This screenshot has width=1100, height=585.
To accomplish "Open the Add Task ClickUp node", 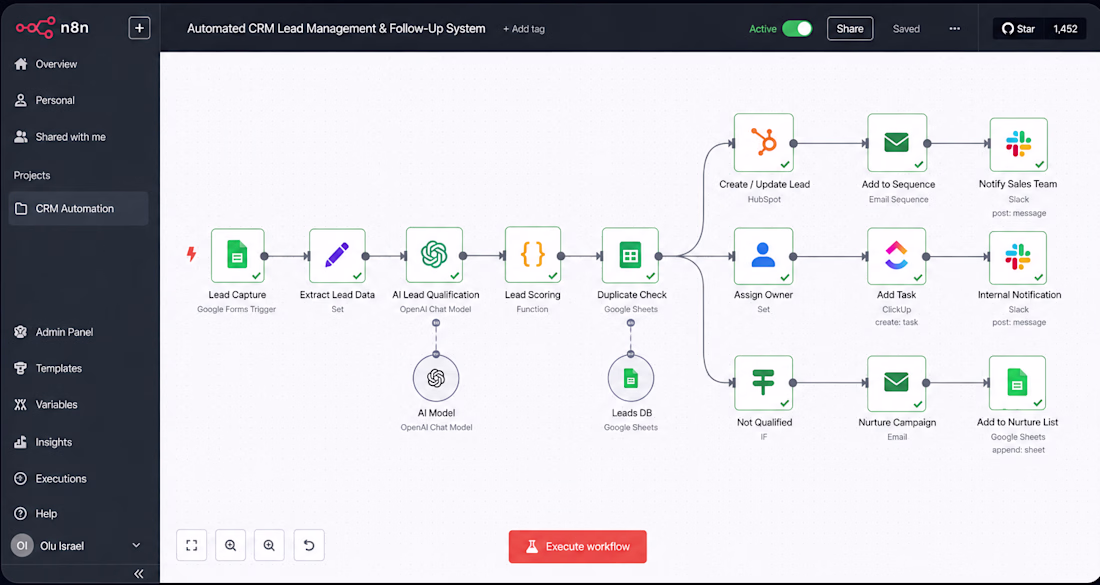I will coord(897,256).
